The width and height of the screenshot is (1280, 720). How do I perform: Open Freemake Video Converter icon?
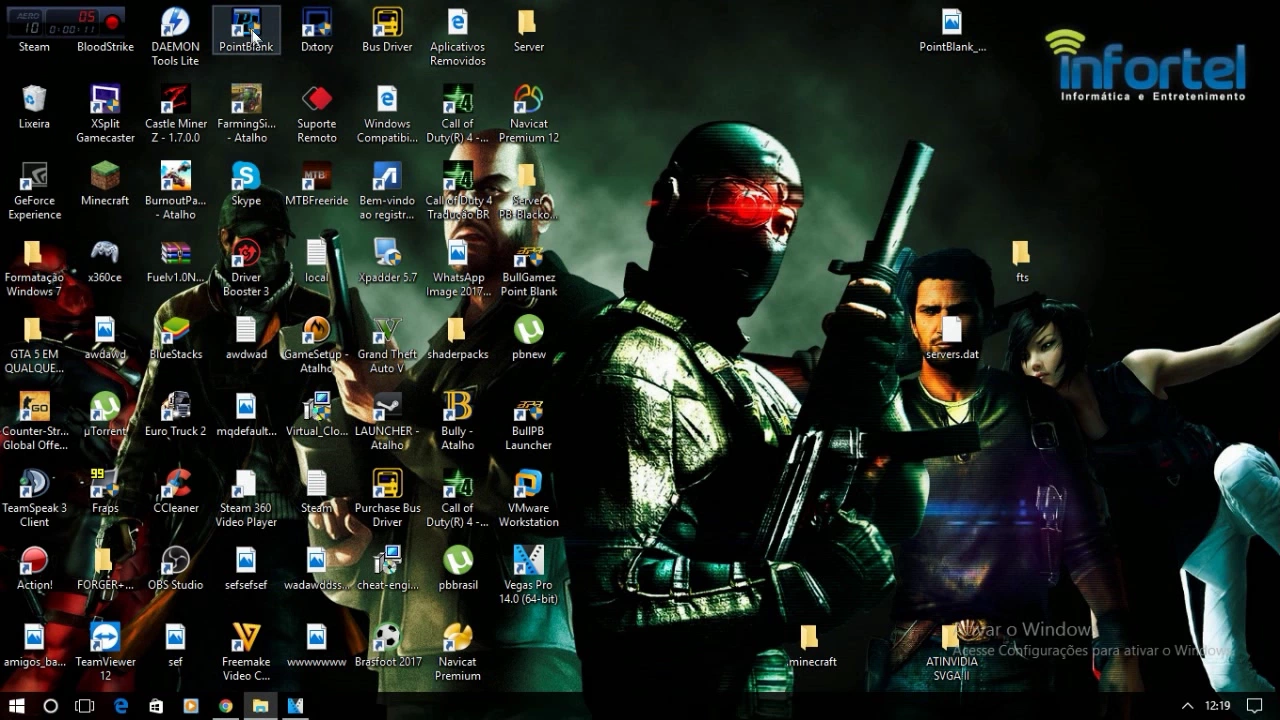246,653
